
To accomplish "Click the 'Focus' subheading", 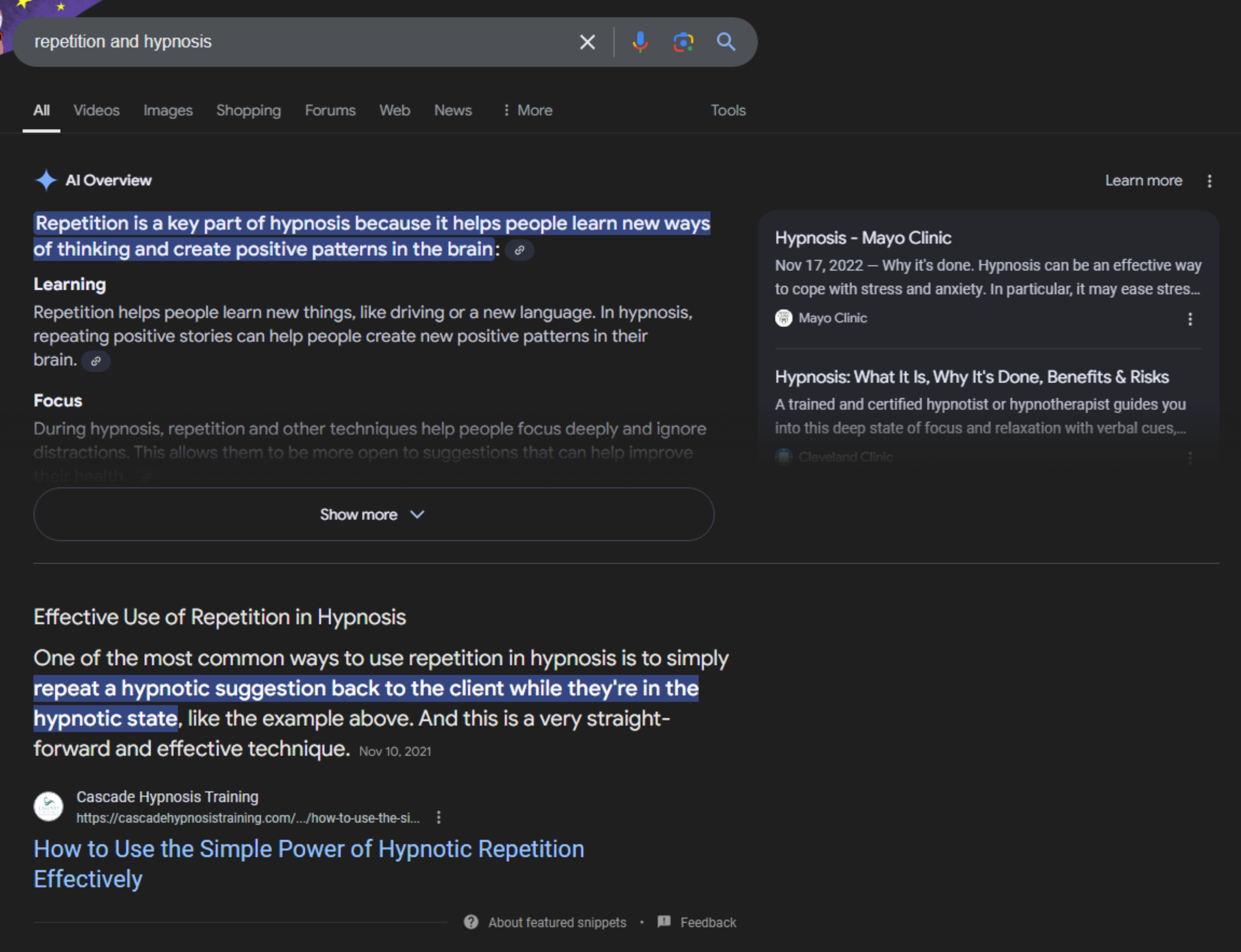I will coord(58,401).
